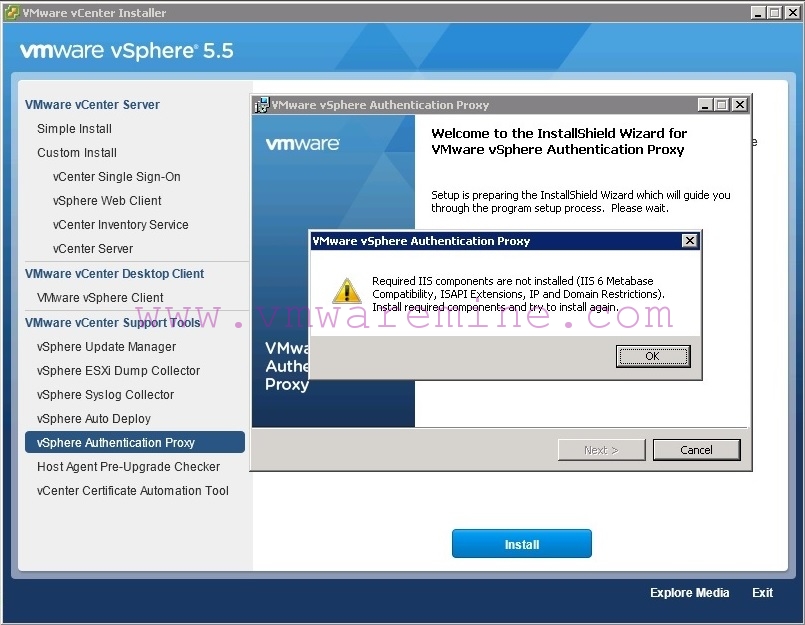The image size is (805, 625).
Task: Click OK in the IIS warning dialog
Action: pos(653,356)
